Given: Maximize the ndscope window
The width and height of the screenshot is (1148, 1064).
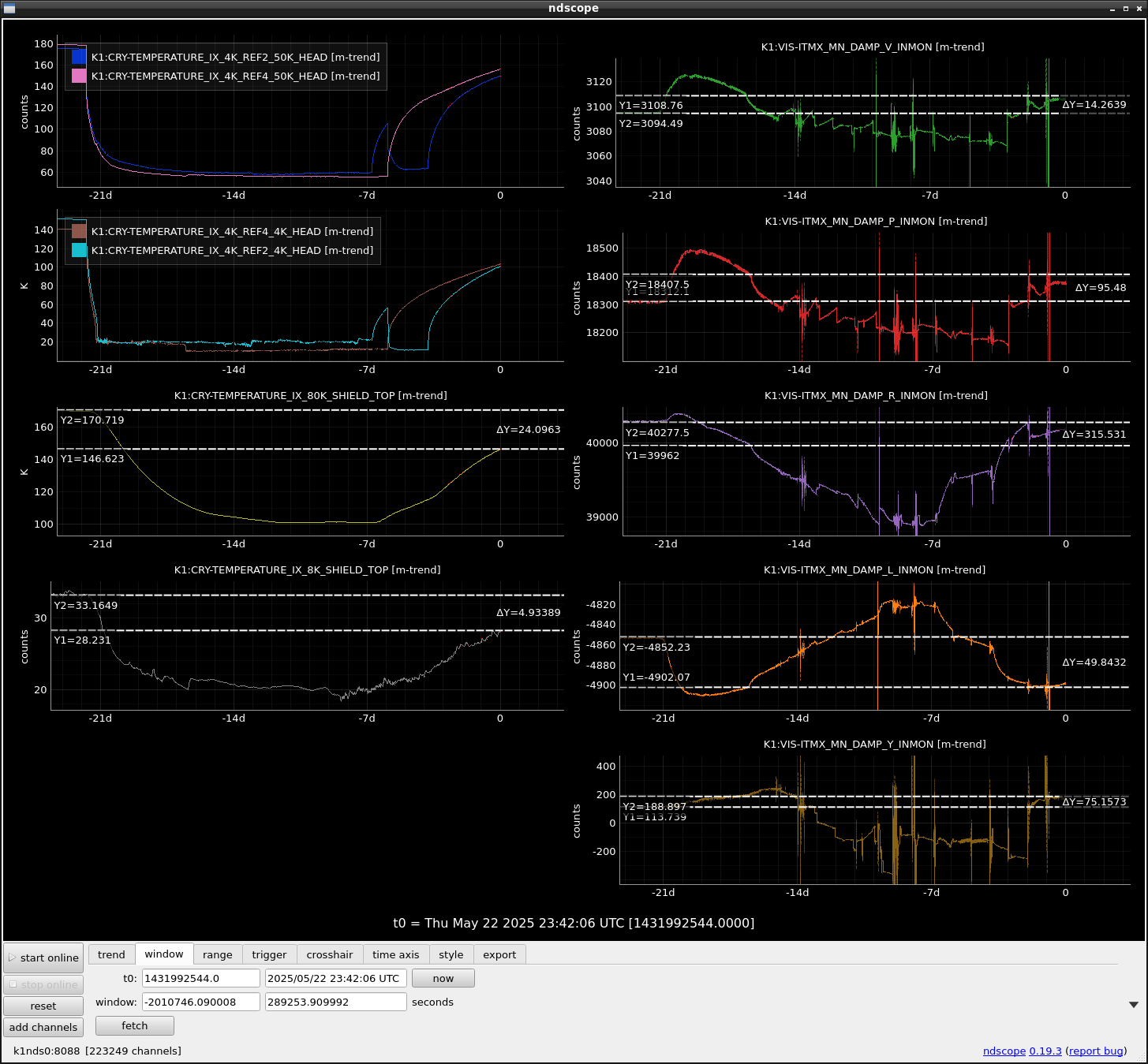Looking at the screenshot, I should (1126, 8).
